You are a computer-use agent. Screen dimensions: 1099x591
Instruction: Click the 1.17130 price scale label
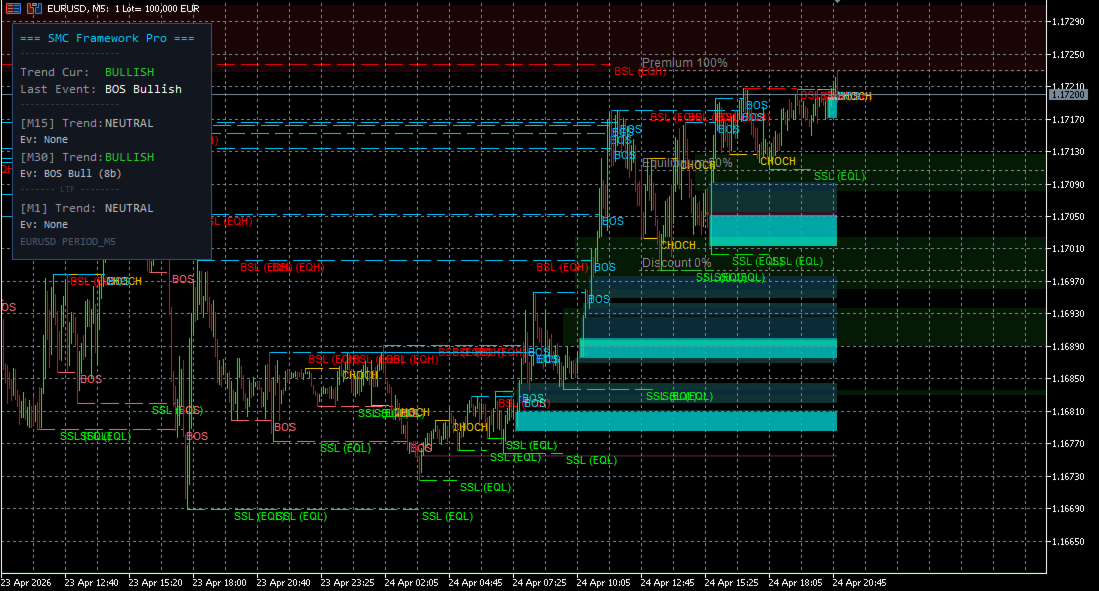pyautogui.click(x=1068, y=152)
